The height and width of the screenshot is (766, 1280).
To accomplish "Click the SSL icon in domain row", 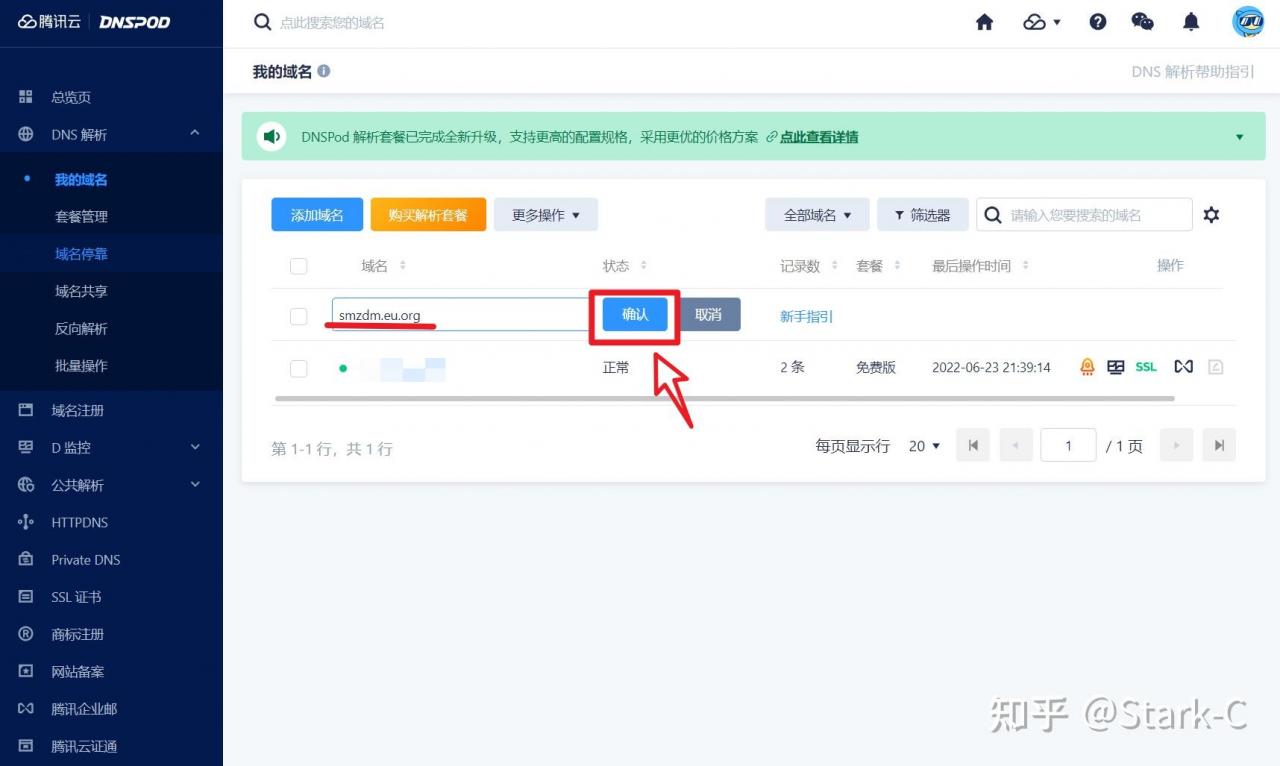I will coord(1146,367).
